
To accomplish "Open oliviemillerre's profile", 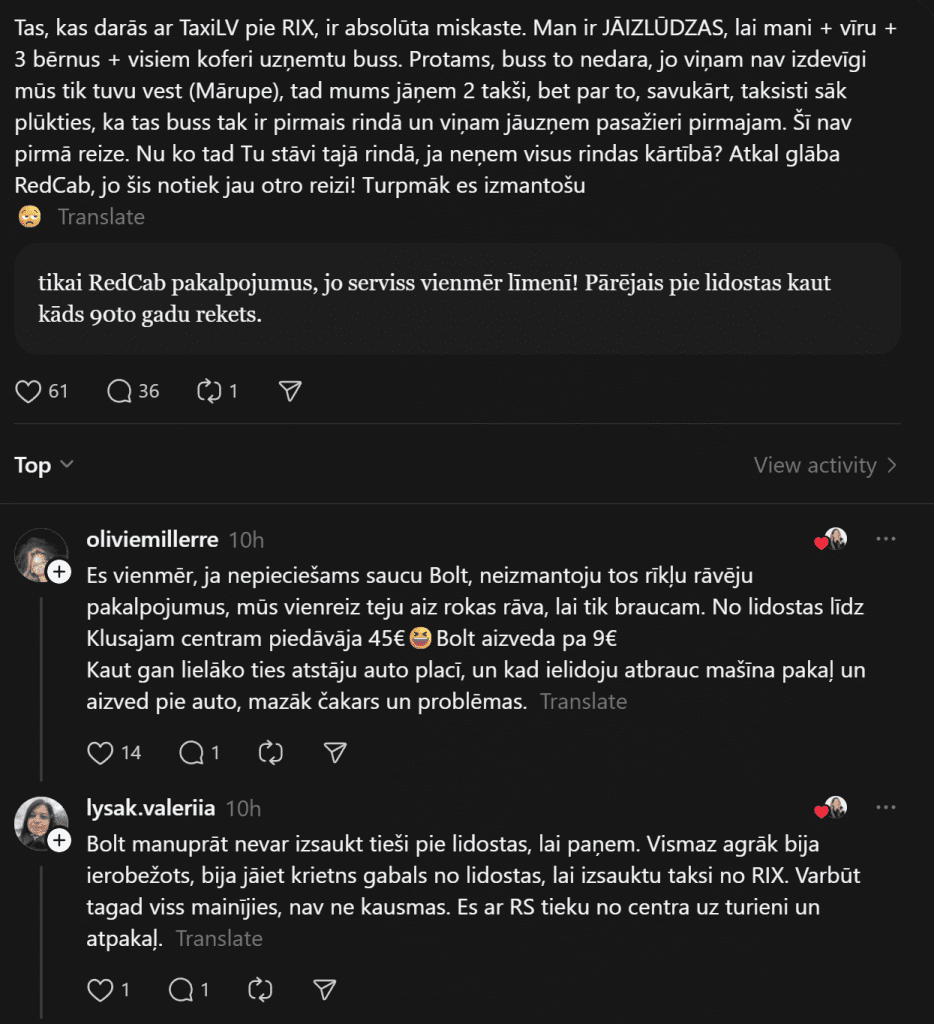I will (x=152, y=540).
